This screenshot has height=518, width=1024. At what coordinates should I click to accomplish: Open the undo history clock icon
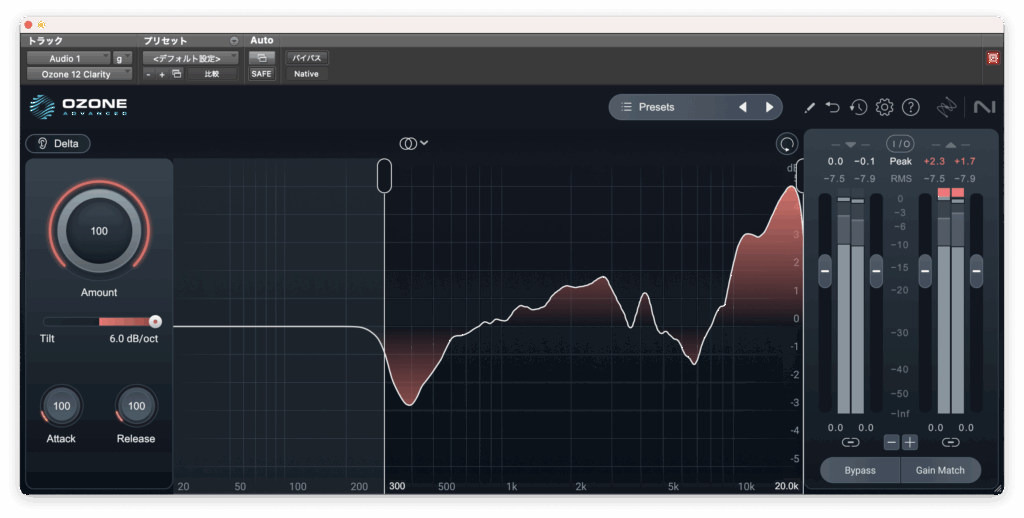point(858,107)
